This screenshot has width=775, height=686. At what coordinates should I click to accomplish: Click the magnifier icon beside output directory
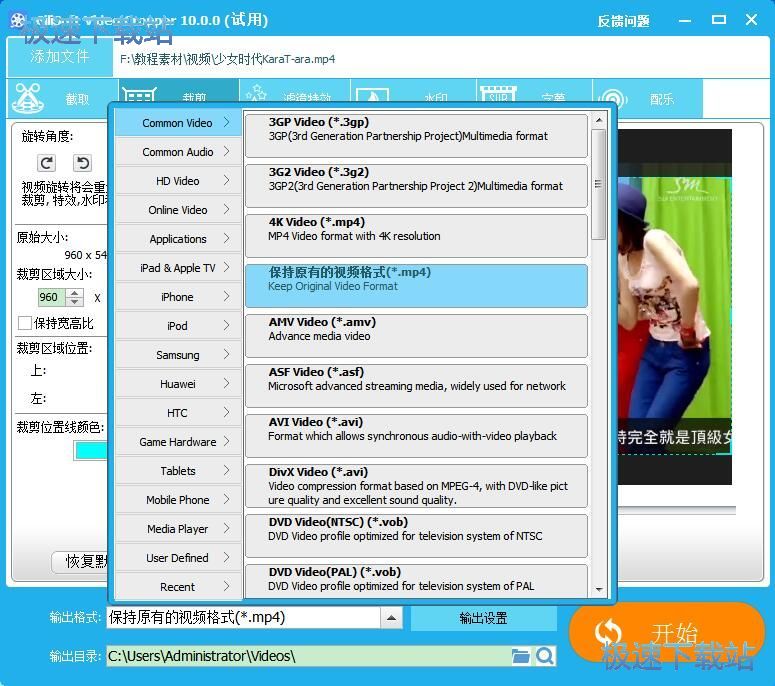pyautogui.click(x=545, y=656)
